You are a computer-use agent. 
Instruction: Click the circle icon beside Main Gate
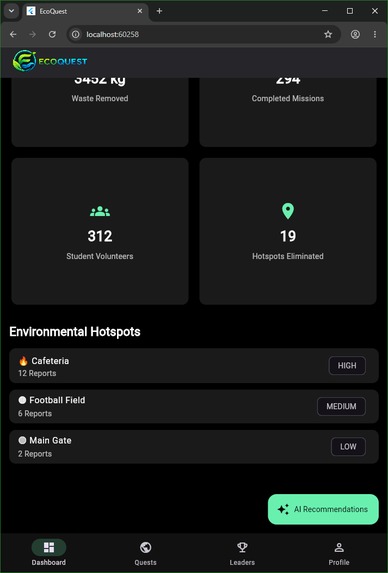[22, 440]
